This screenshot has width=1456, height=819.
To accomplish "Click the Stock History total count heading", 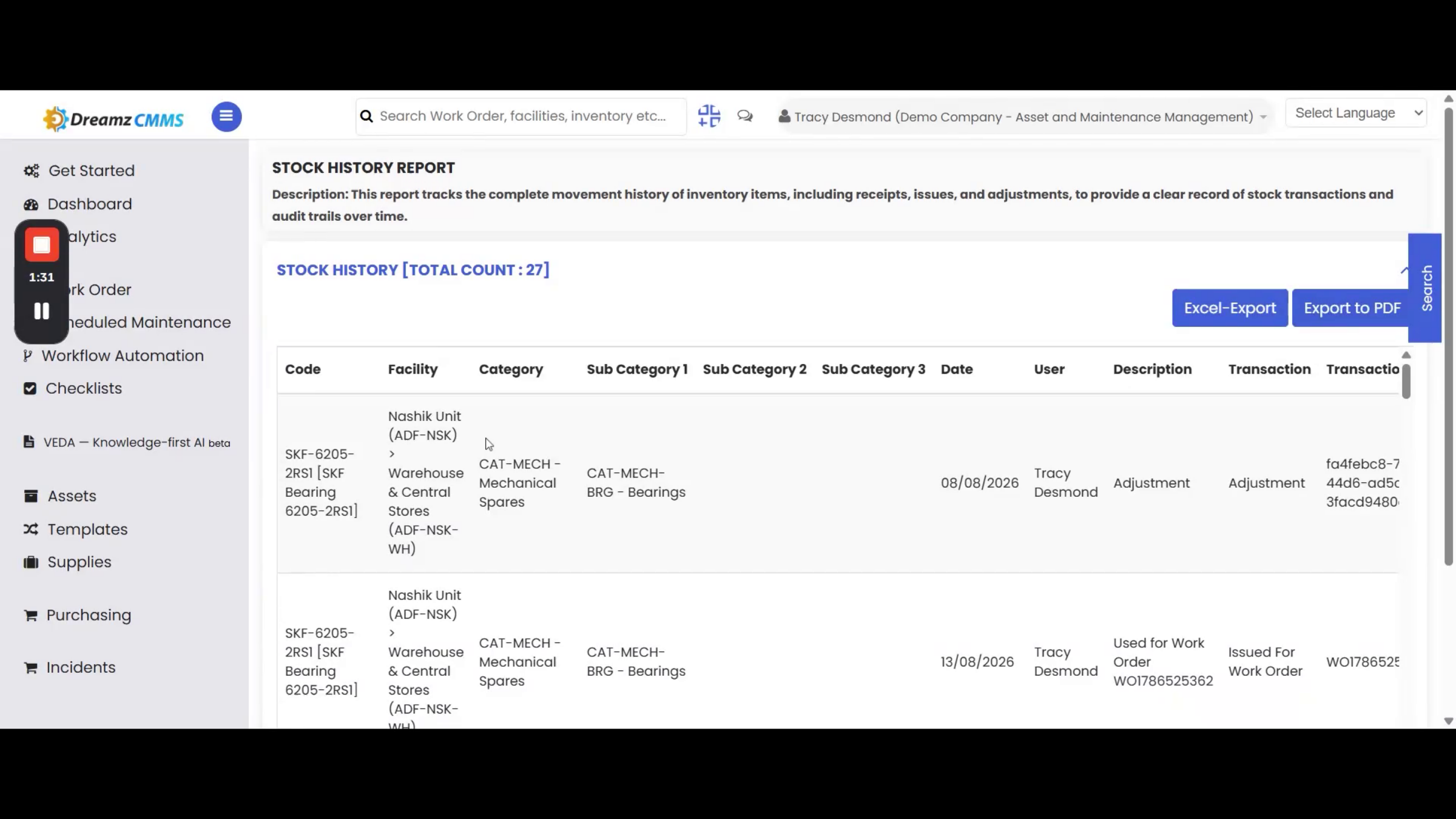I will coord(413,270).
